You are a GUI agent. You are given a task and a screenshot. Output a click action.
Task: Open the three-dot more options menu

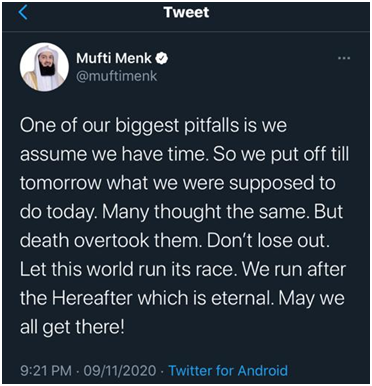click(344, 58)
